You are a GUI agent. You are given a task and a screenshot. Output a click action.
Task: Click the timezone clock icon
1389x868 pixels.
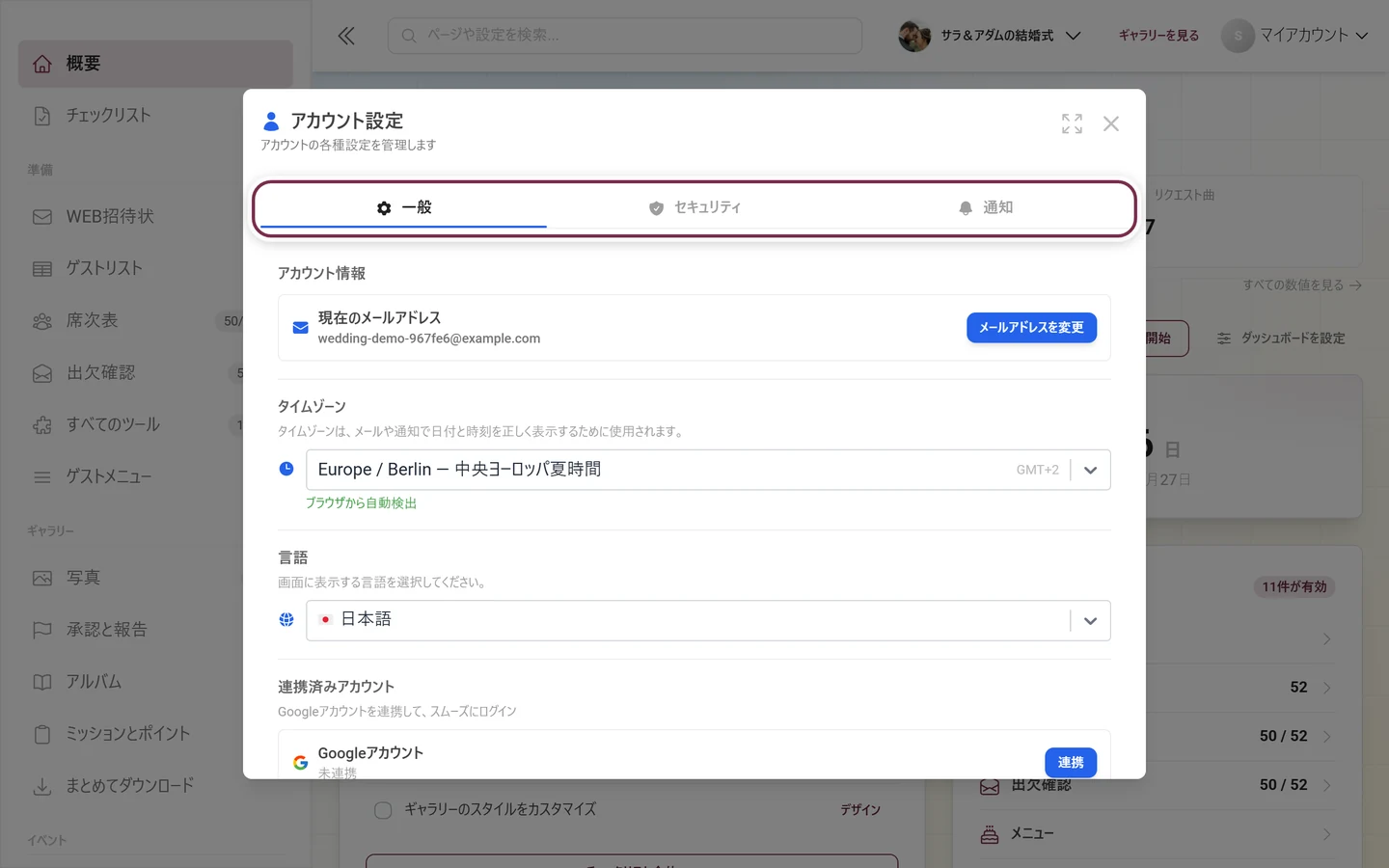point(286,469)
